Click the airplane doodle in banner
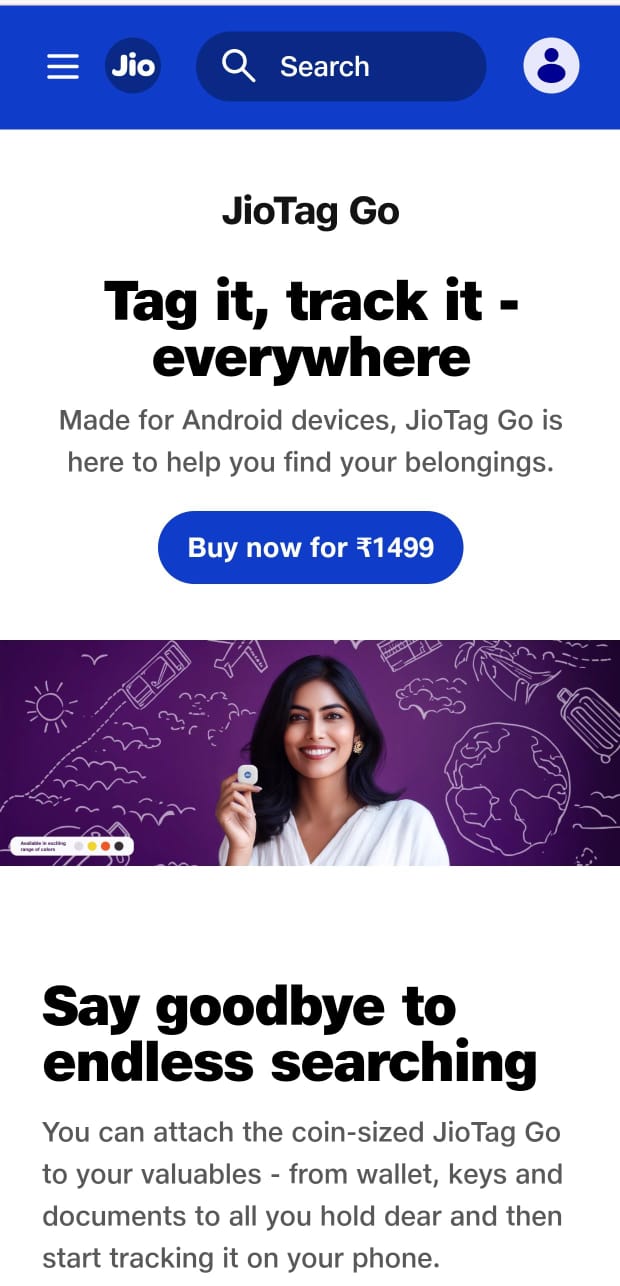This screenshot has width=620, height=1286. click(x=242, y=657)
